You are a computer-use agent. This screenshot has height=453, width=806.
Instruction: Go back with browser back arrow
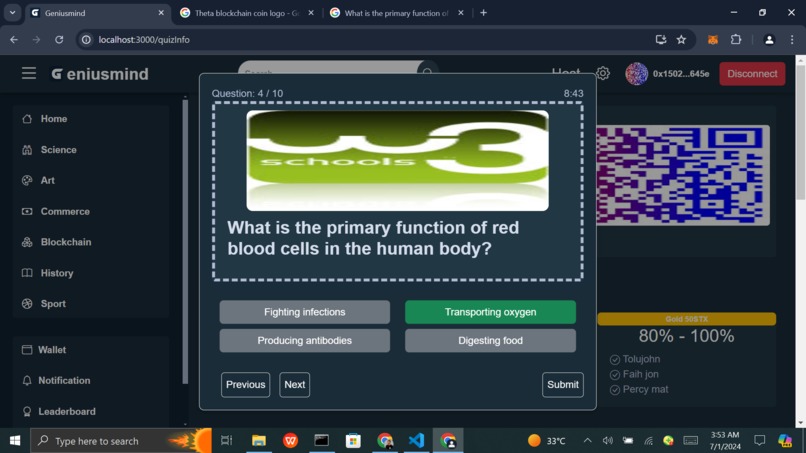click(x=14, y=40)
